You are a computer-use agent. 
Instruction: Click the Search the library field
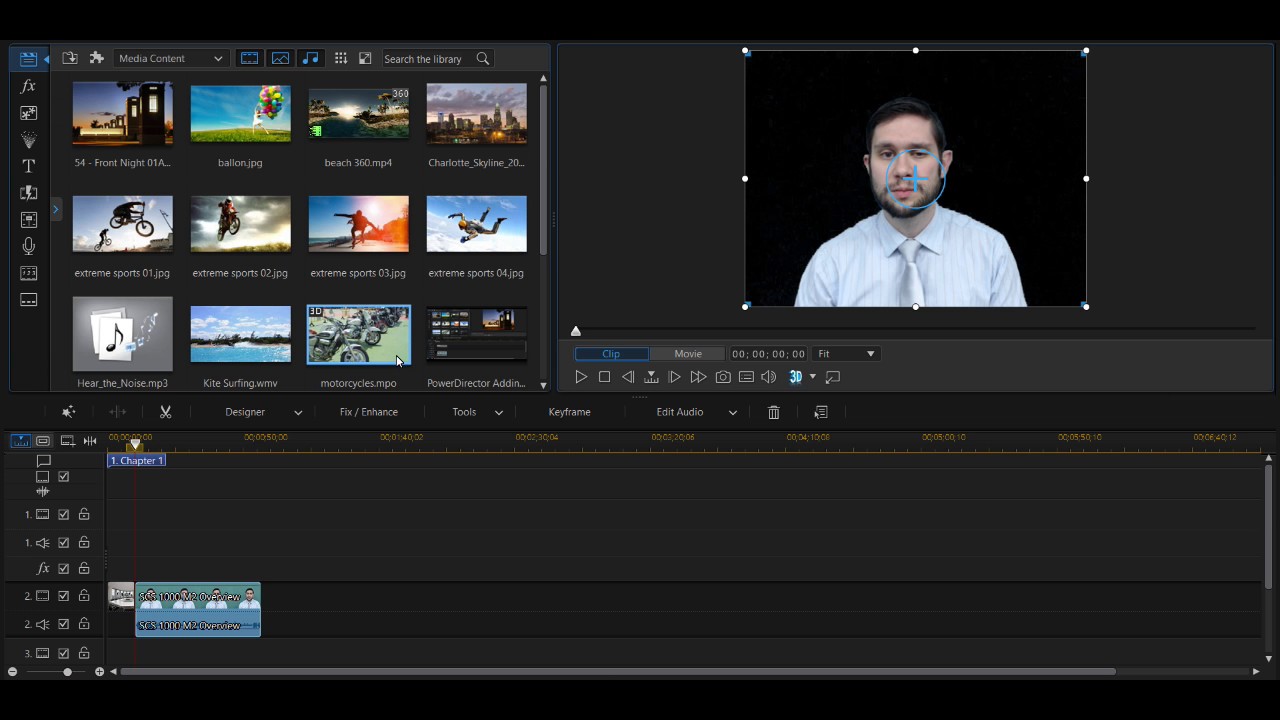[428, 58]
